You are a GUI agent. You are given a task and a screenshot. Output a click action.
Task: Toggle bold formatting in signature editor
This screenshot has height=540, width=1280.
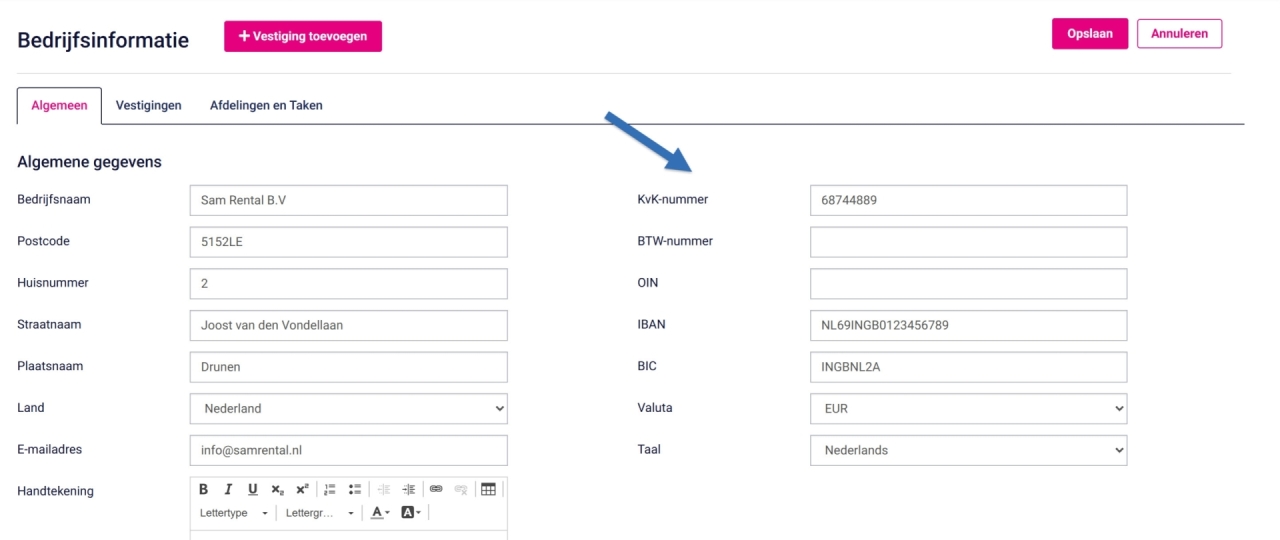click(x=203, y=489)
